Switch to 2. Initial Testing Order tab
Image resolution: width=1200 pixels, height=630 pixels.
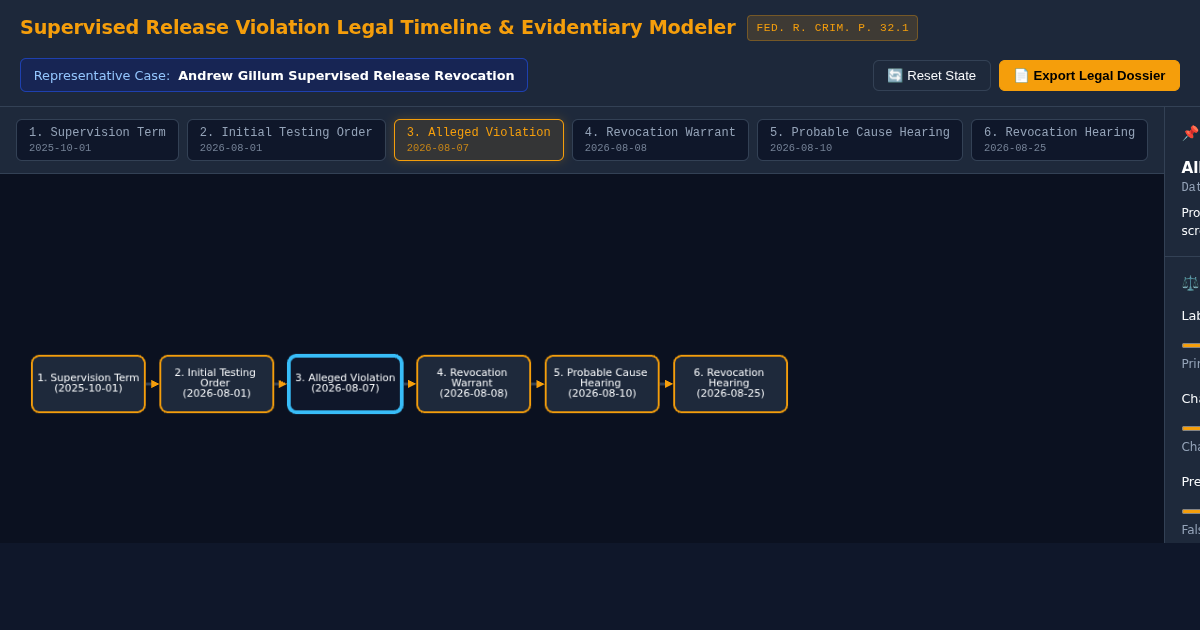(x=286, y=140)
